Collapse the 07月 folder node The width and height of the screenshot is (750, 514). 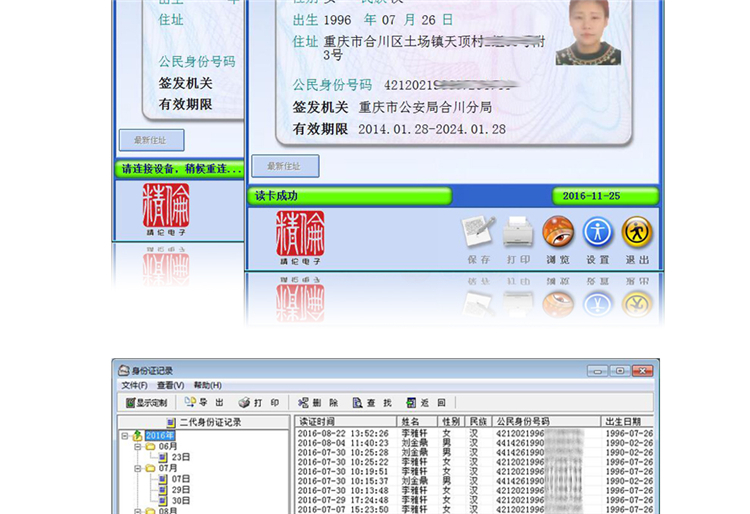click(x=138, y=468)
